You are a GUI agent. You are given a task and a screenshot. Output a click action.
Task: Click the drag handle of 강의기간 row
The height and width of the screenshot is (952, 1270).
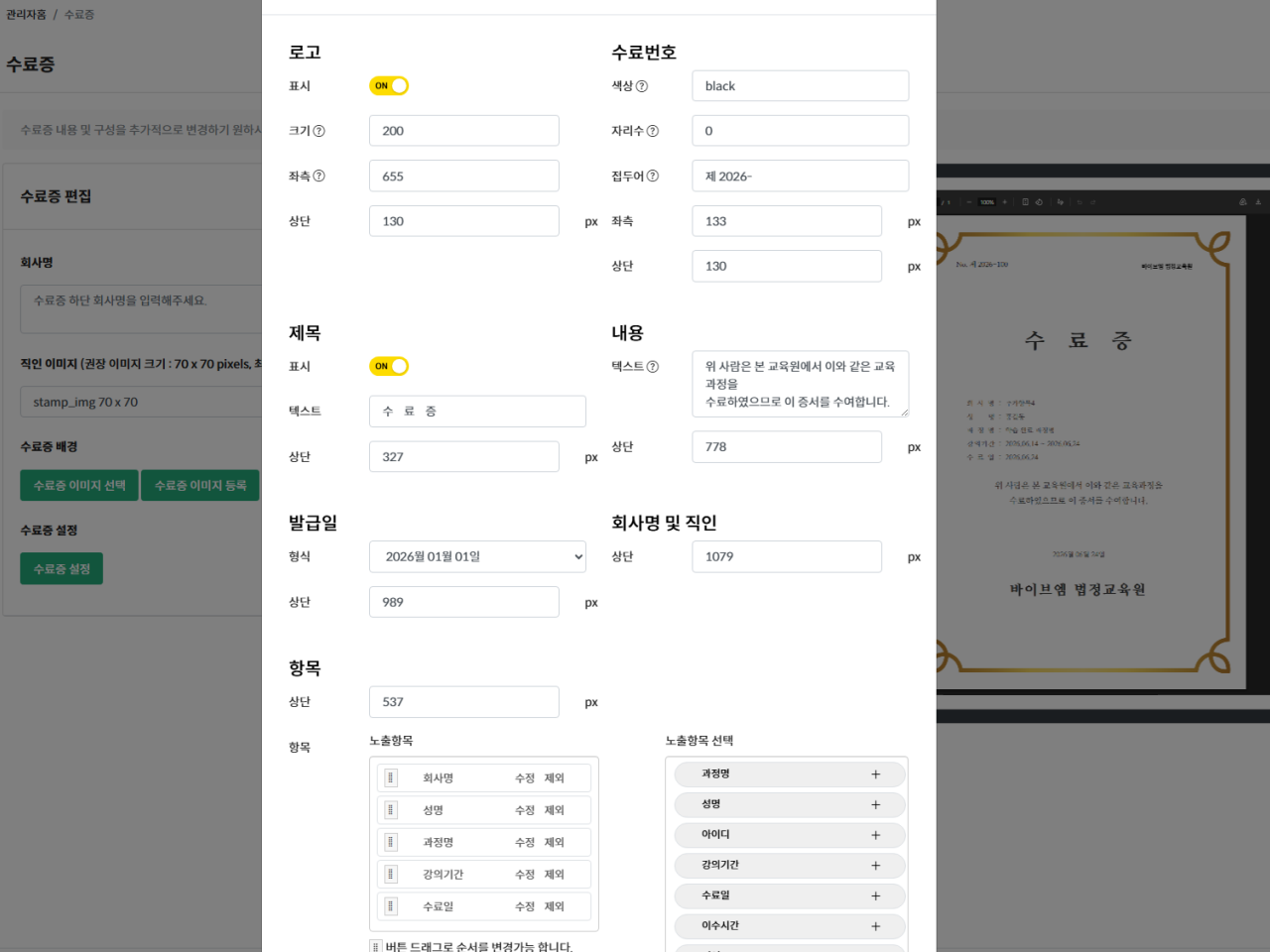pos(391,875)
